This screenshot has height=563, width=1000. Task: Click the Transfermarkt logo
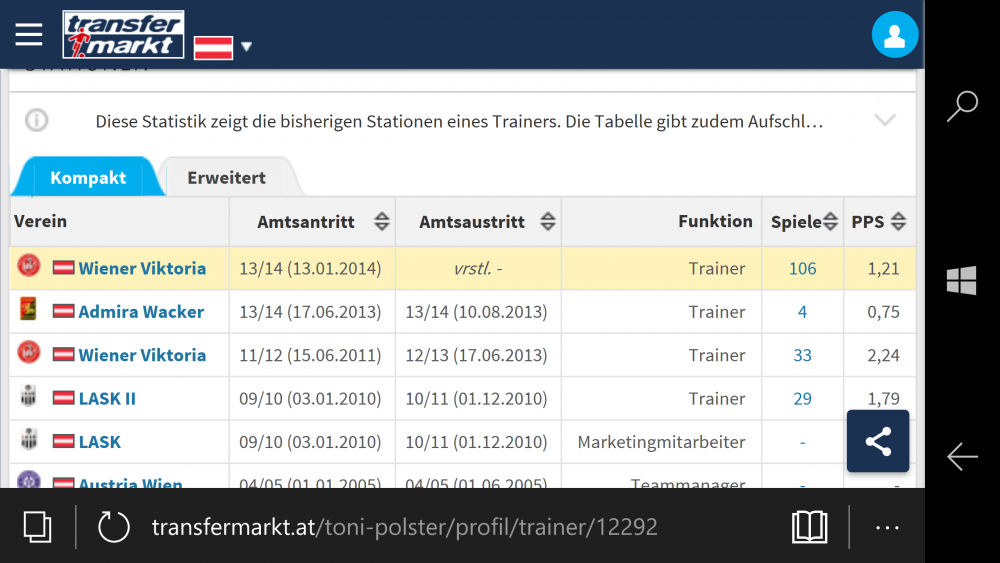123,34
